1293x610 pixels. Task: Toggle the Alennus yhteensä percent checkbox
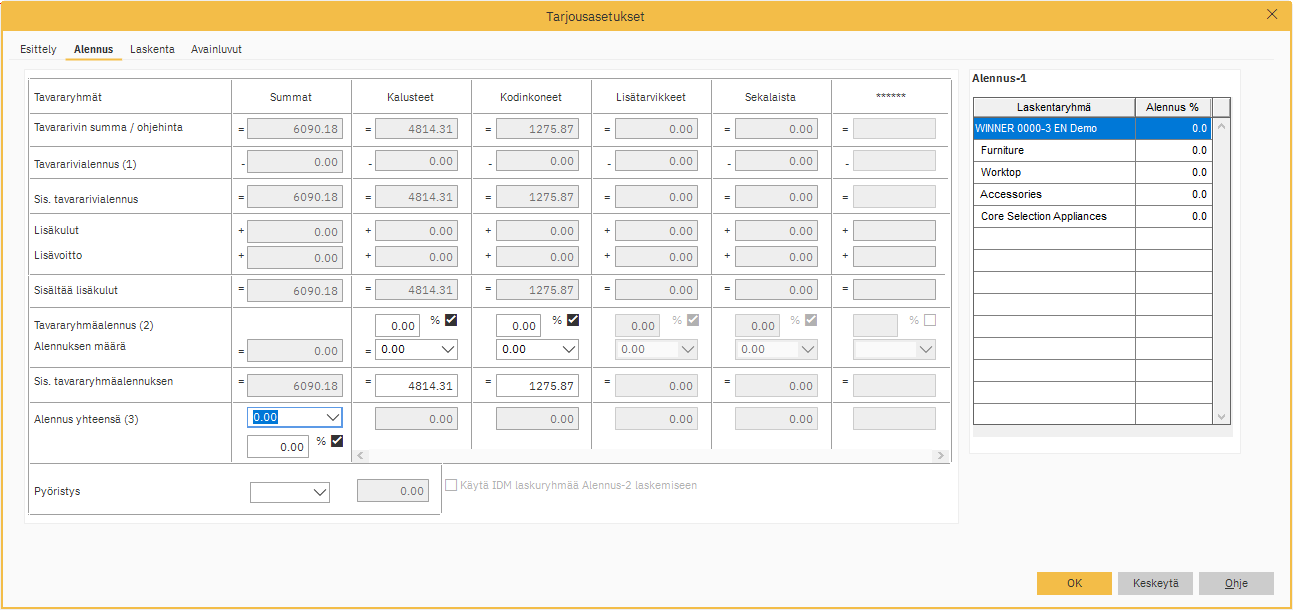[x=334, y=440]
